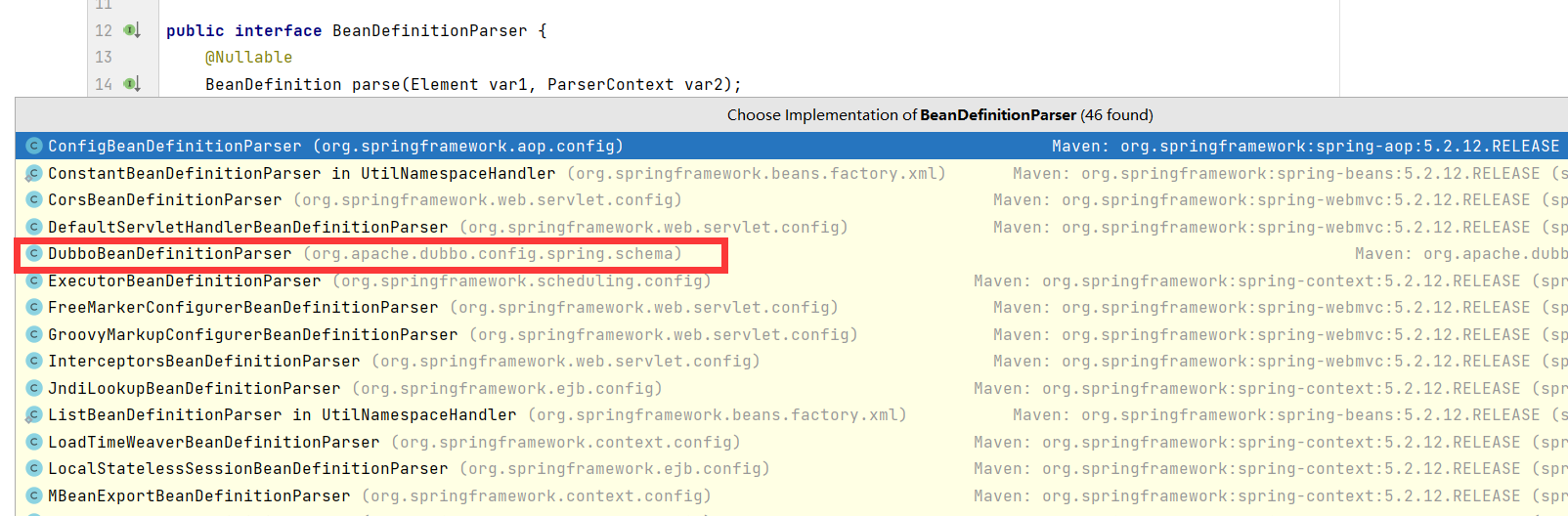Click class icon beside DubboBeanDefinitionParser

pyautogui.click(x=33, y=253)
